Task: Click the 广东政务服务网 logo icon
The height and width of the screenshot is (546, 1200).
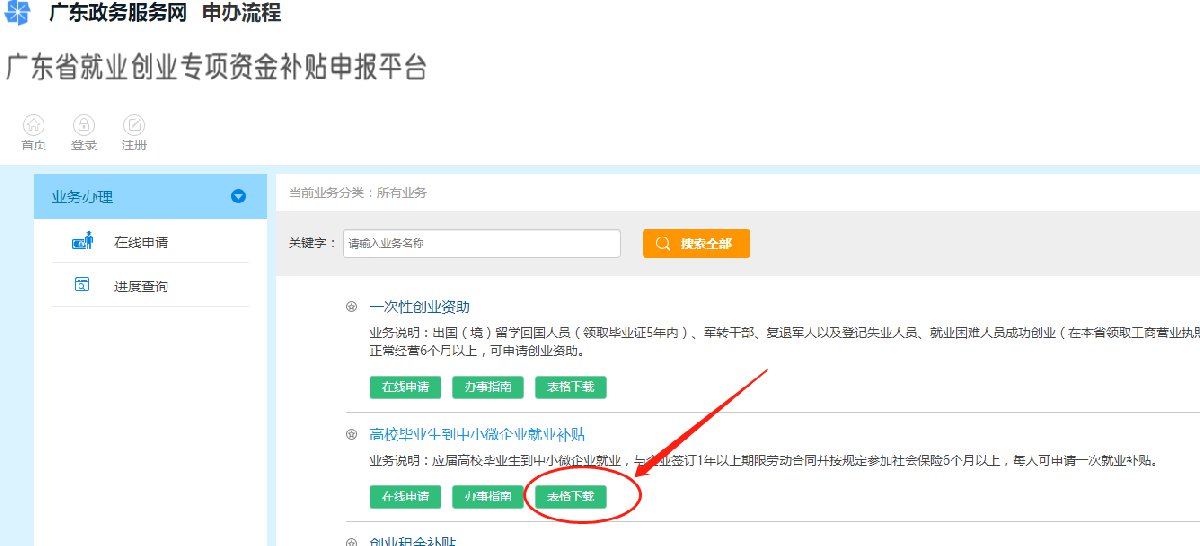Action: pyautogui.click(x=17, y=14)
